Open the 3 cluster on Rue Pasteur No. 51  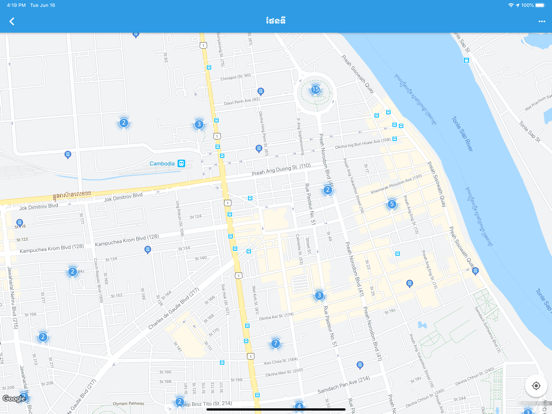319,295
